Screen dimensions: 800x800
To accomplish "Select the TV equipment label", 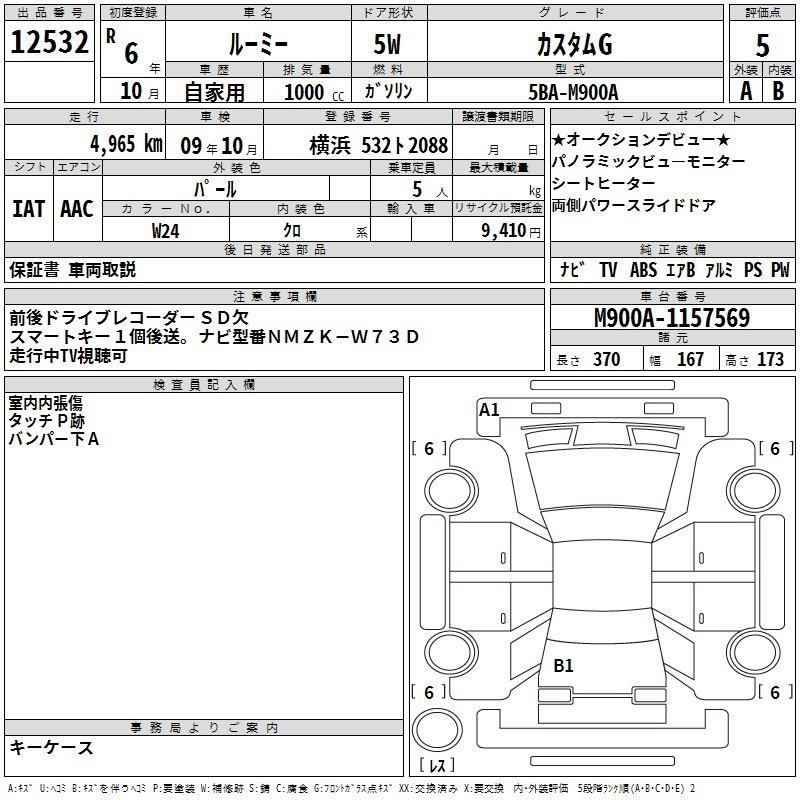I will pos(608,270).
